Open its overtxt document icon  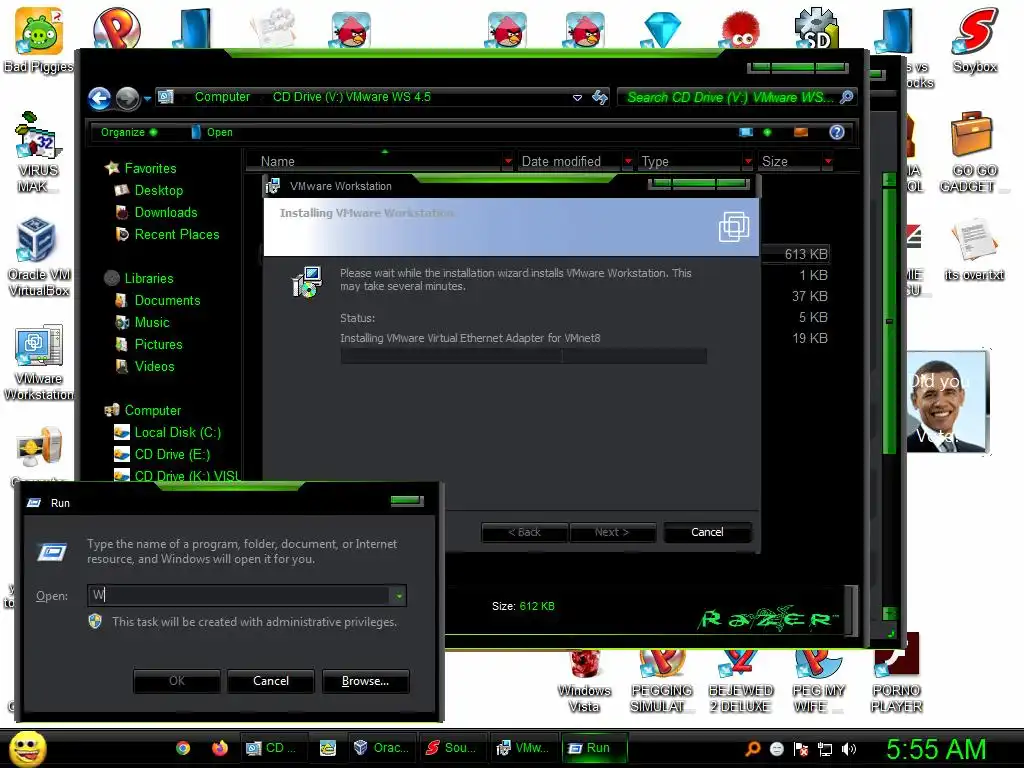click(x=974, y=249)
